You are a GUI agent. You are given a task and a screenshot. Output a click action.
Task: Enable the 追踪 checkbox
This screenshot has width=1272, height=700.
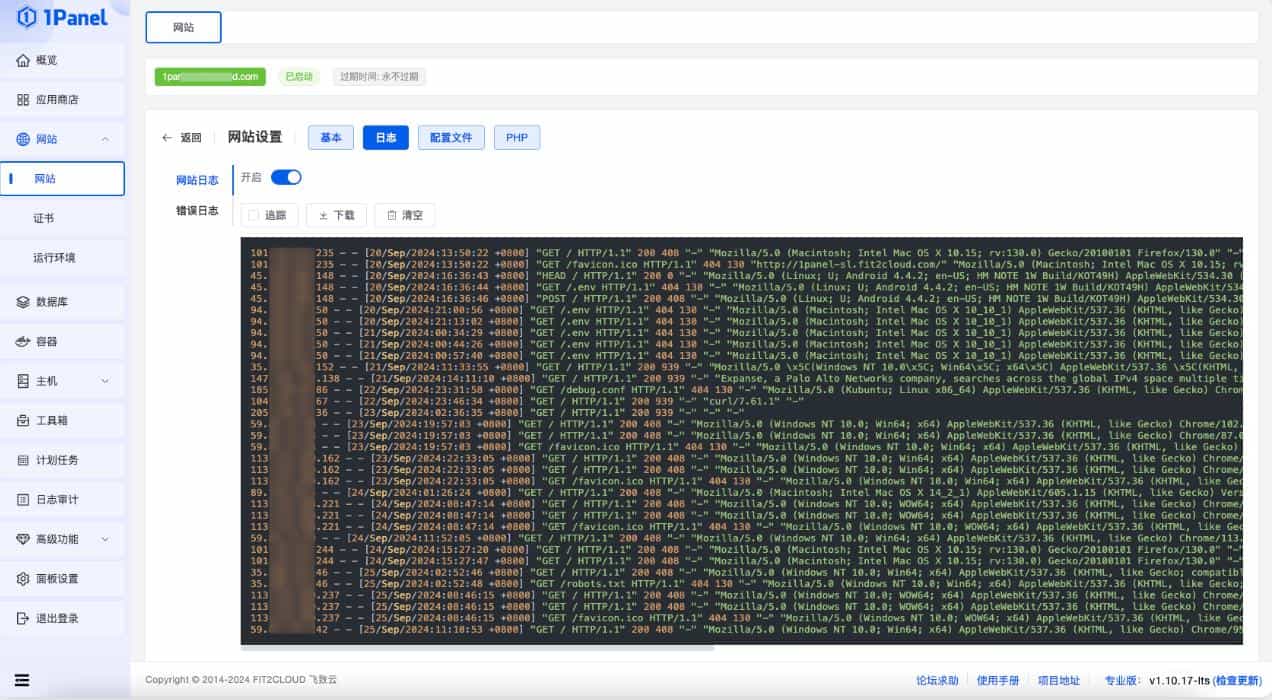(253, 214)
